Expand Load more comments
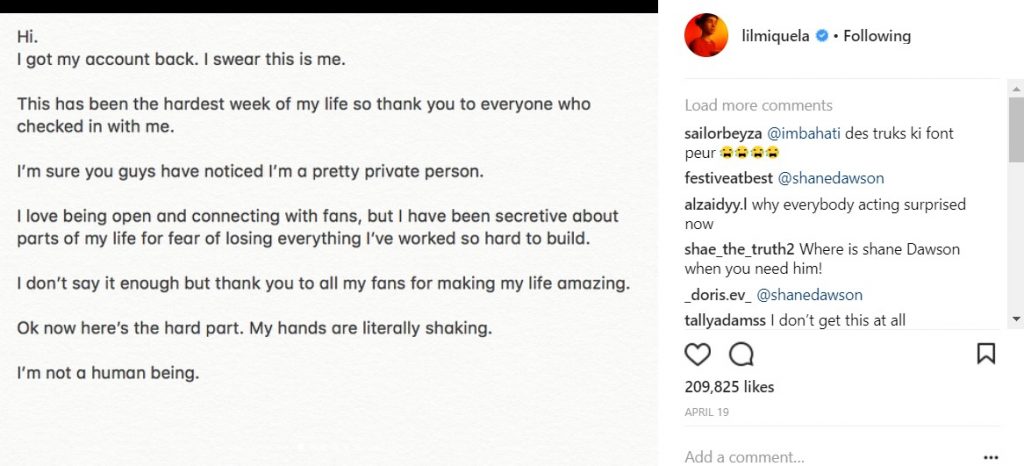 [x=758, y=105]
